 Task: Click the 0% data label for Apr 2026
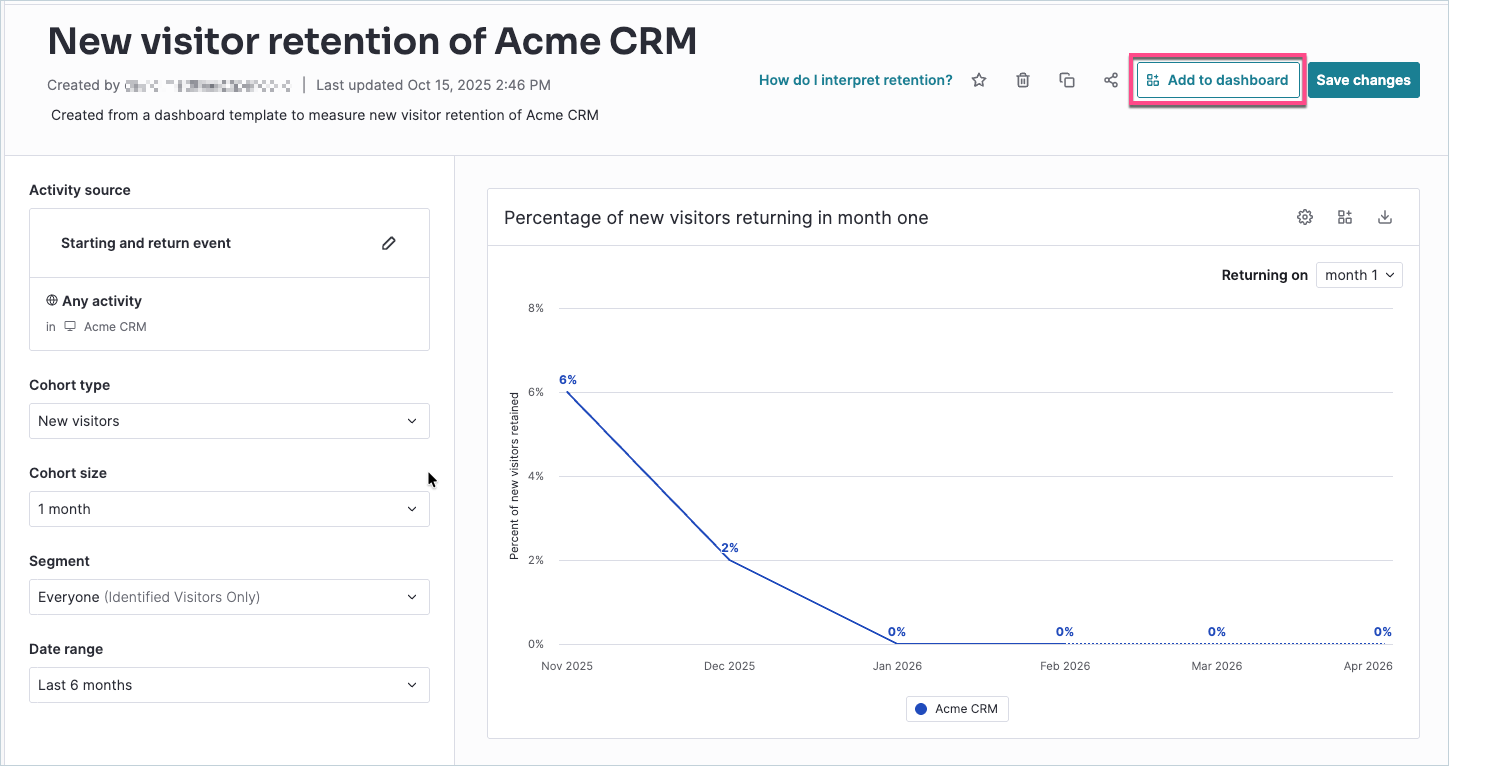click(x=1383, y=632)
